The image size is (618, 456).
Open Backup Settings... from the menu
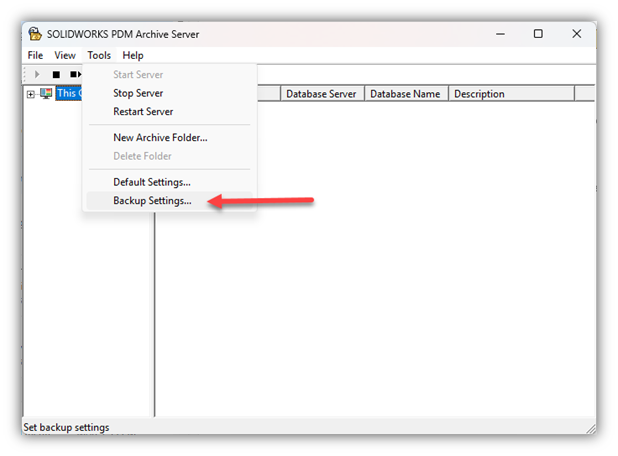[169, 201]
